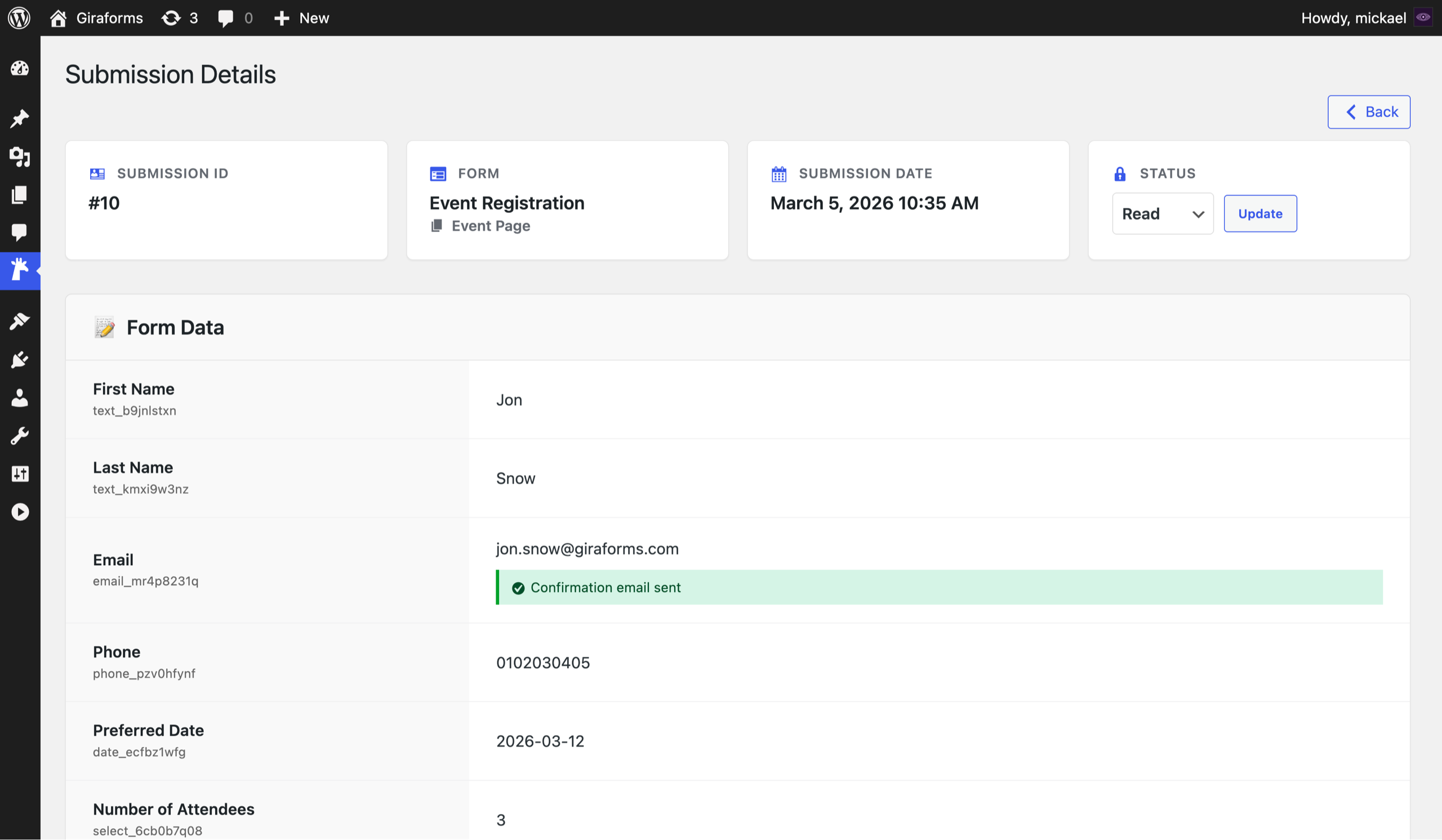Screen dimensions: 1442x840
Task: Open the Plugins icon in the sidebar
Action: [x=20, y=359]
